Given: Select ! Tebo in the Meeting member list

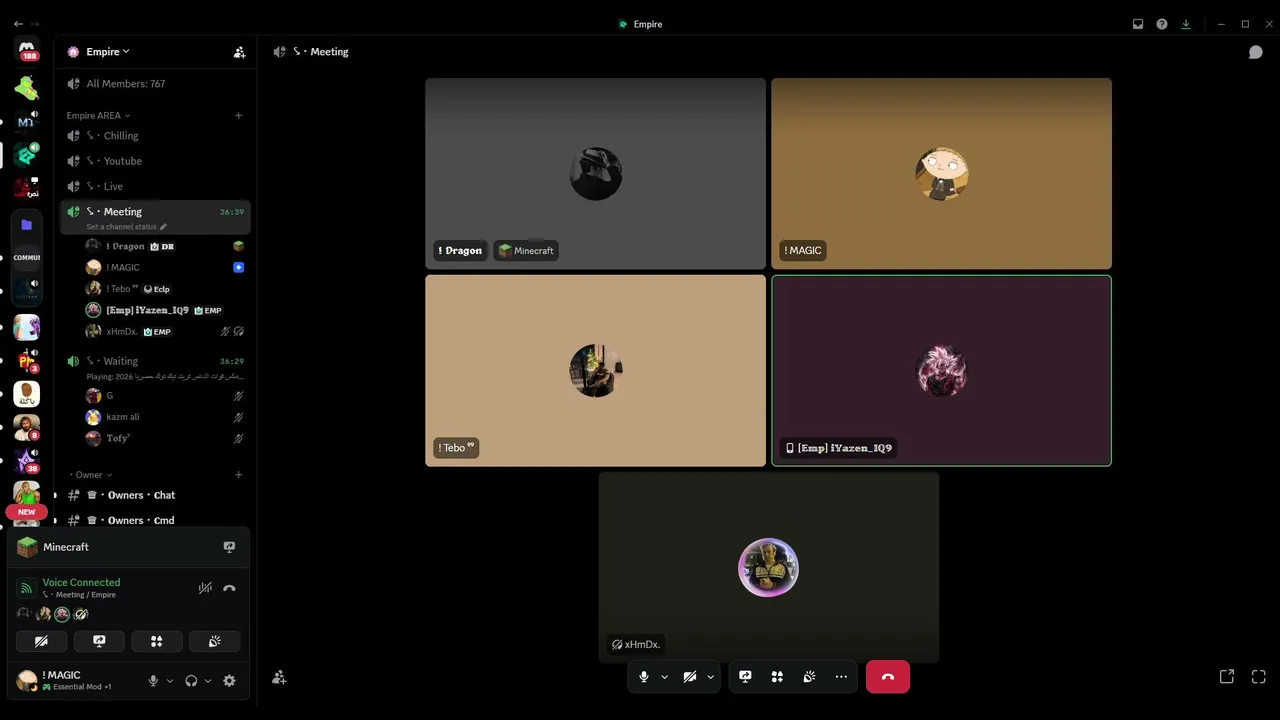Looking at the screenshot, I should coord(165,289).
